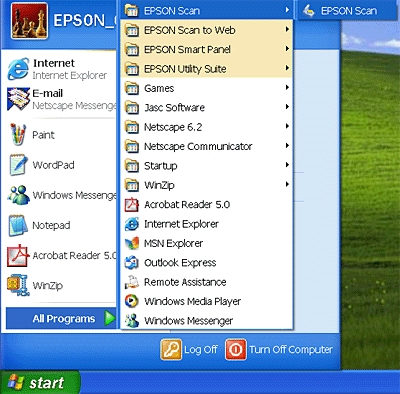Click the start button on taskbar
Screen dimensions: 400x394
pyautogui.click(x=40, y=382)
